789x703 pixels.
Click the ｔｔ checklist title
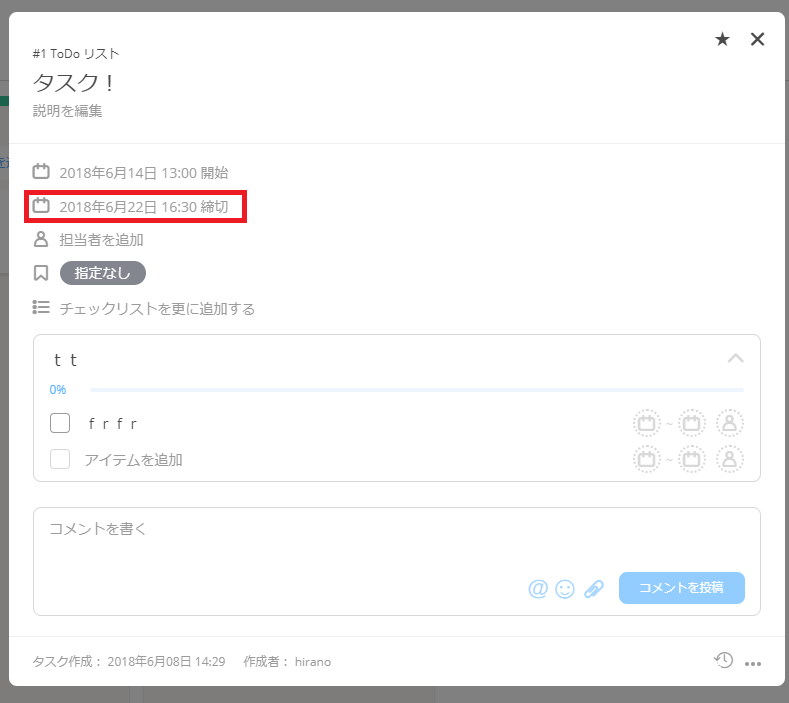(x=65, y=360)
